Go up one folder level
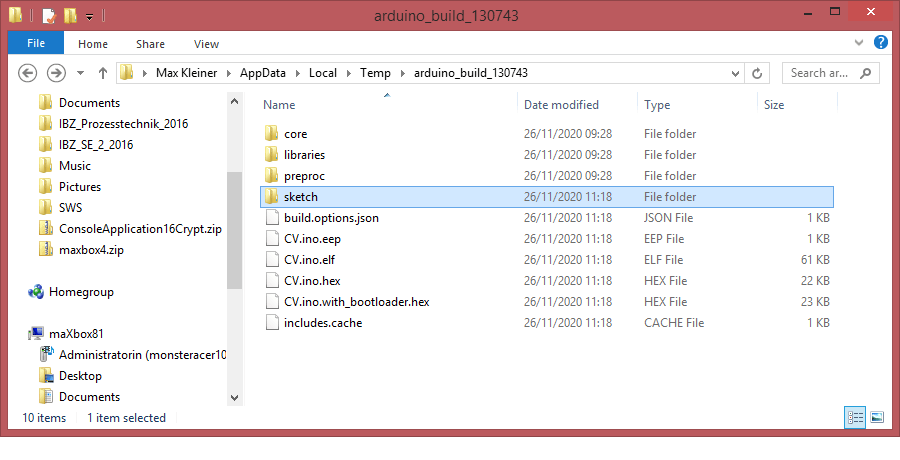The height and width of the screenshot is (460, 900). [103, 73]
